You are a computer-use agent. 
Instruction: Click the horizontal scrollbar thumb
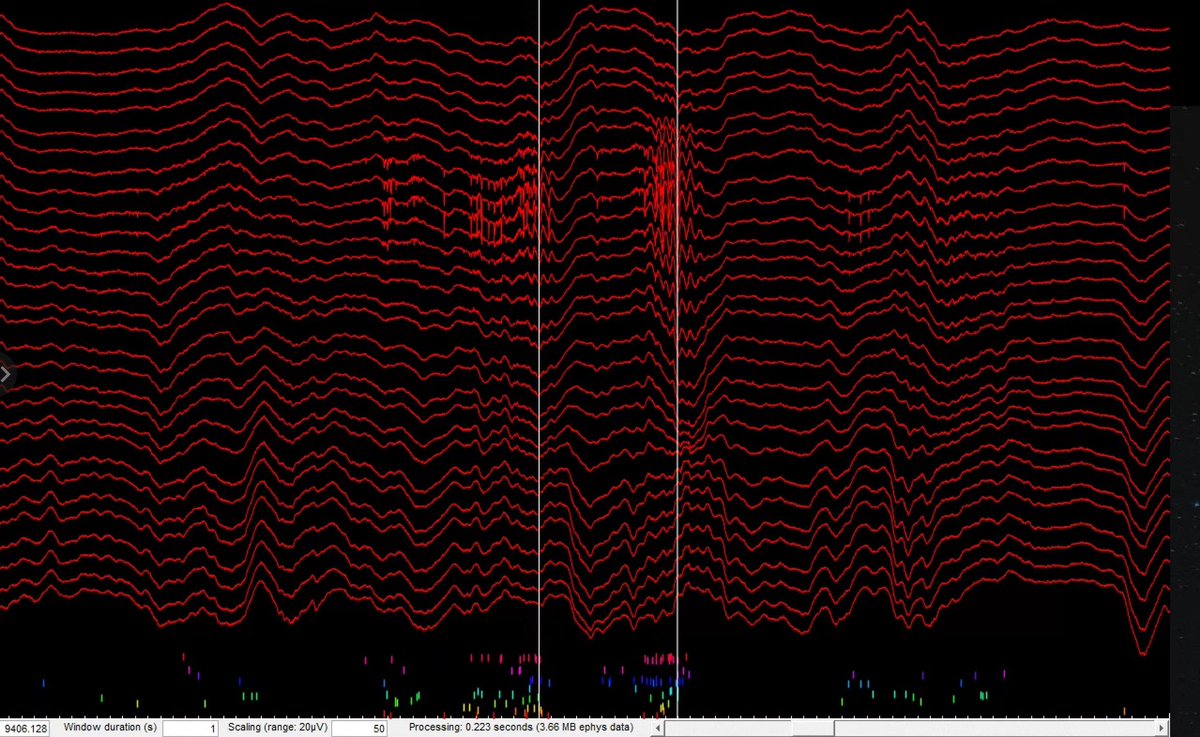(813, 728)
